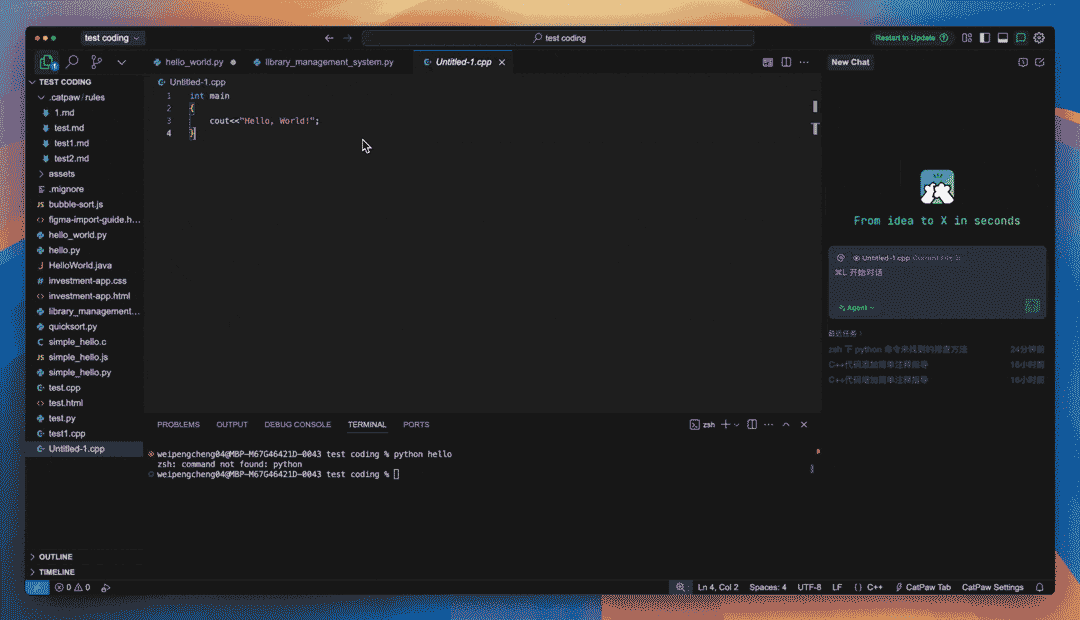Screen dimensions: 1080x620
Task: Open quicksort.py in the file explorer
Action: click(72, 327)
